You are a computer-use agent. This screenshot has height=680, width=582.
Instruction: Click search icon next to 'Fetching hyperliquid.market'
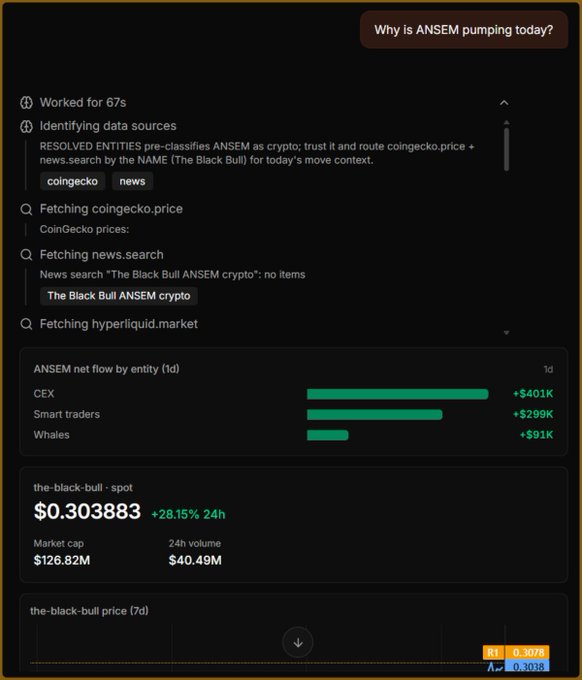[26, 324]
